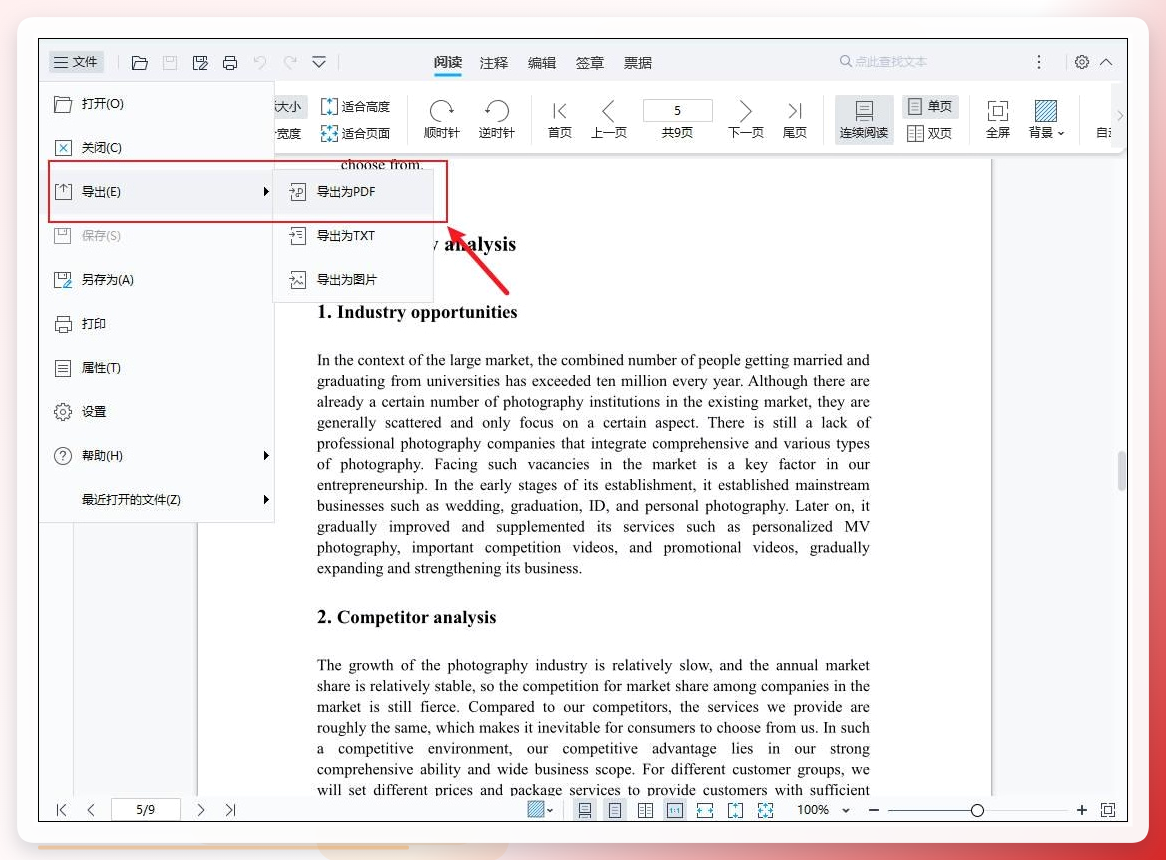Click the status bar first page icon
Viewport: 1166px width, 860px height.
[62, 809]
